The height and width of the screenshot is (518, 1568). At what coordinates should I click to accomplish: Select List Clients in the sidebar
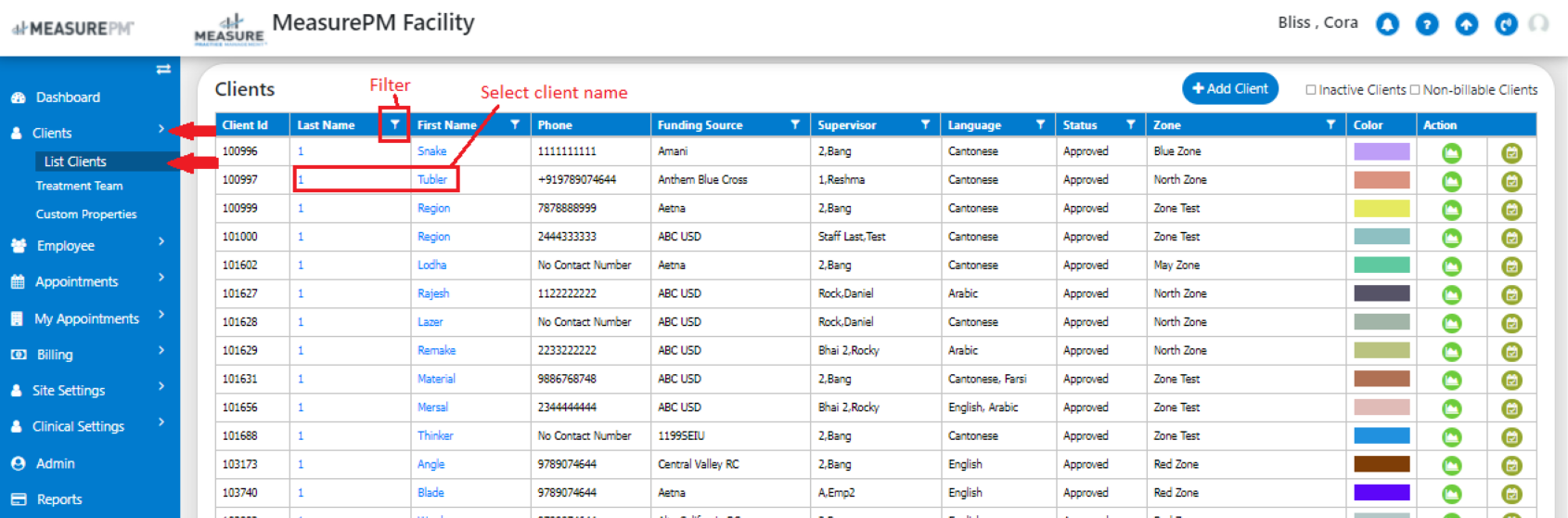tap(75, 162)
